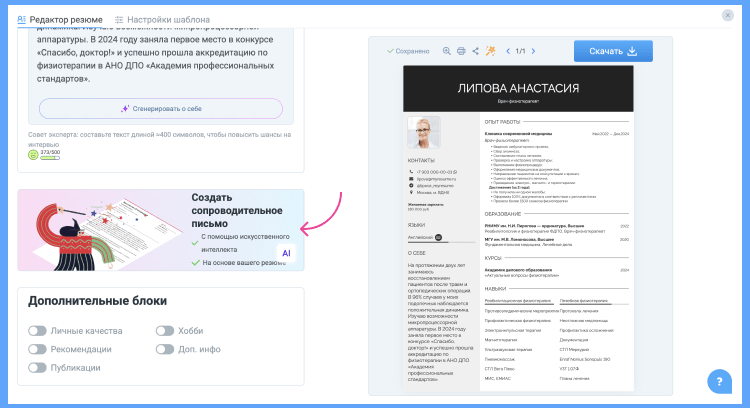Click the Сгенерировать о себе button
Viewport: 750px width, 408px height.
pyautogui.click(x=161, y=109)
